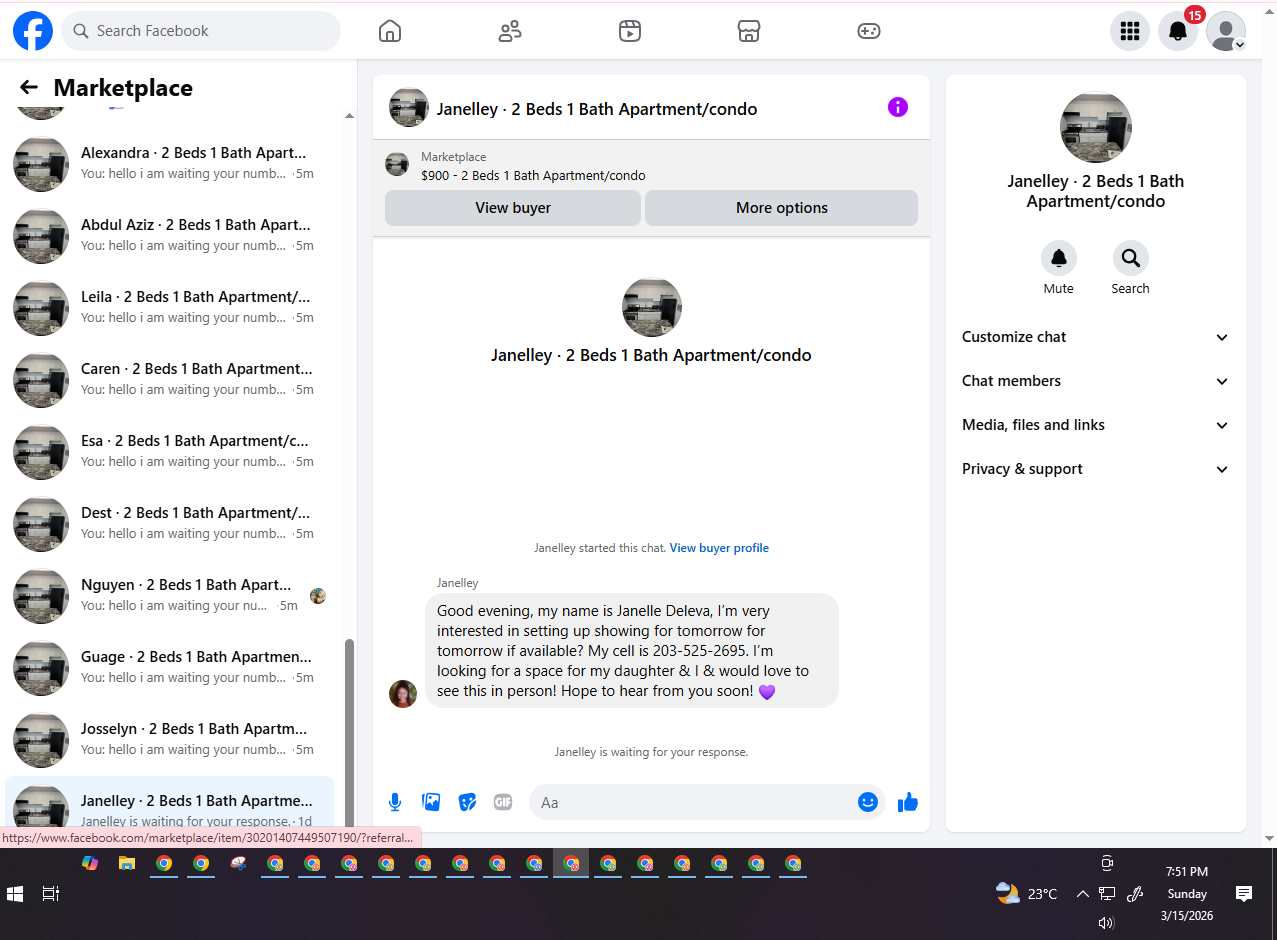The height and width of the screenshot is (940, 1277).
Task: Click the 23°C weather widget
Action: click(x=1027, y=894)
